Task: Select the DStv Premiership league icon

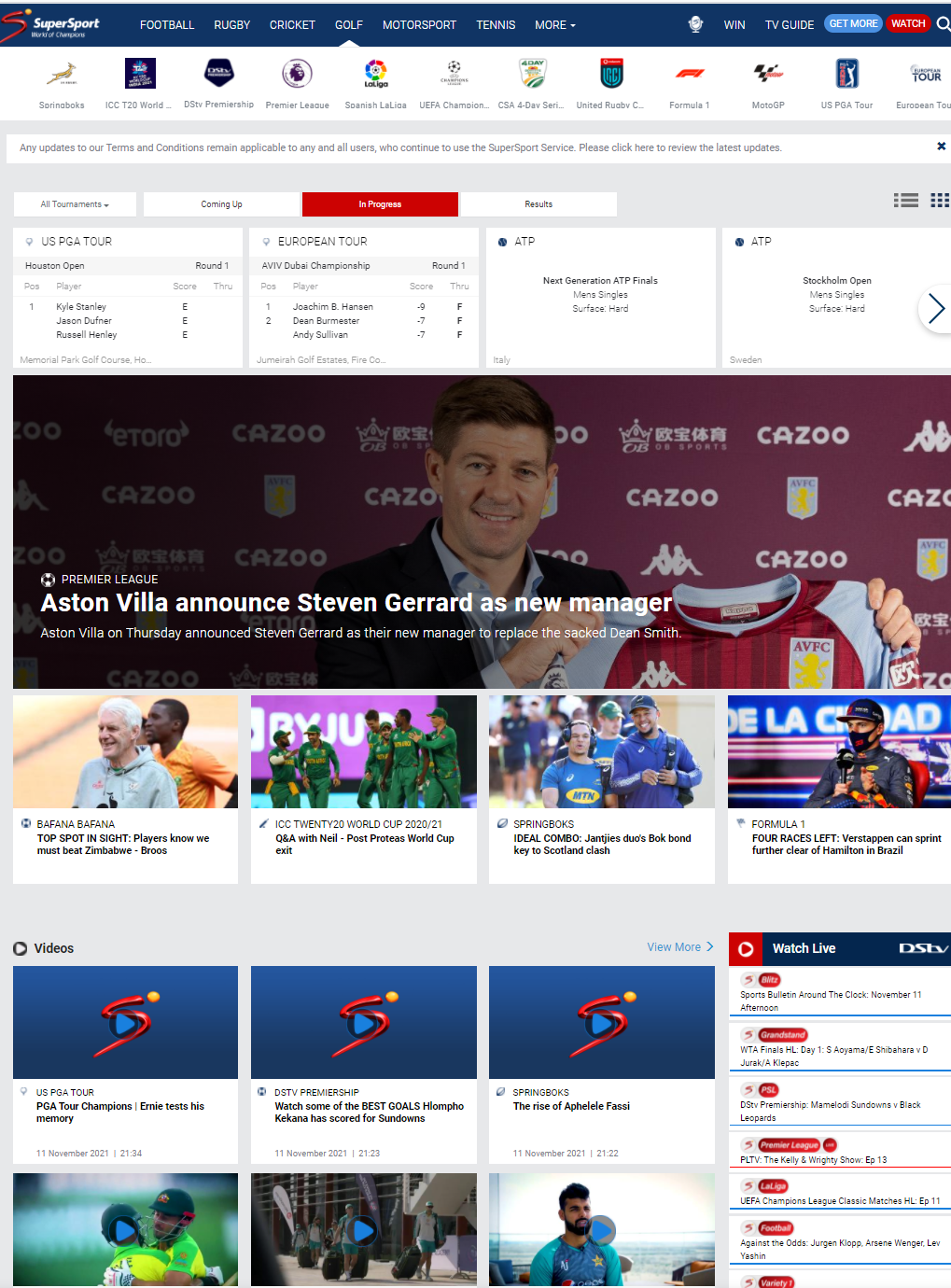Action: point(219,73)
